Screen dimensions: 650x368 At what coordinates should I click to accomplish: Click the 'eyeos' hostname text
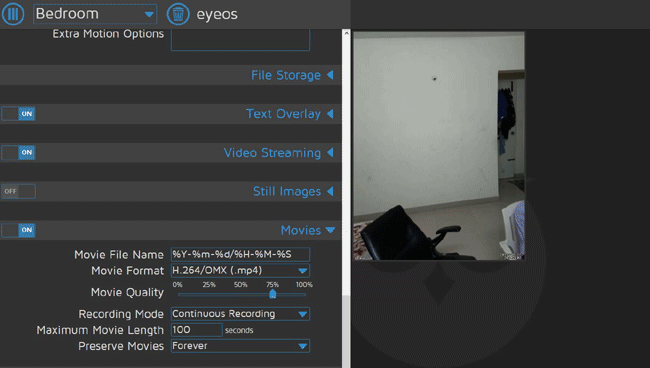tap(217, 15)
